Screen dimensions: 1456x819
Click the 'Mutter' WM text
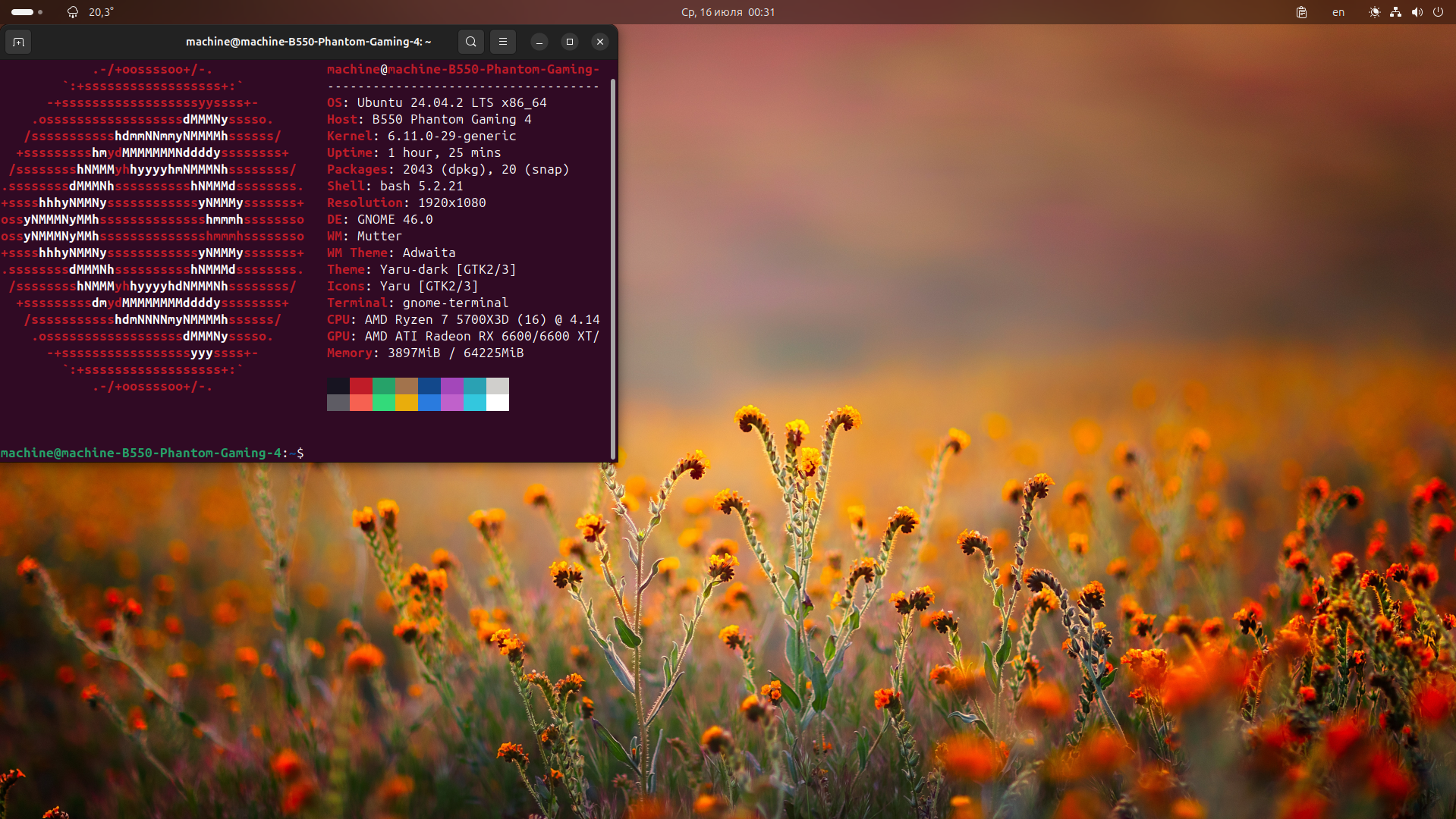tap(380, 236)
